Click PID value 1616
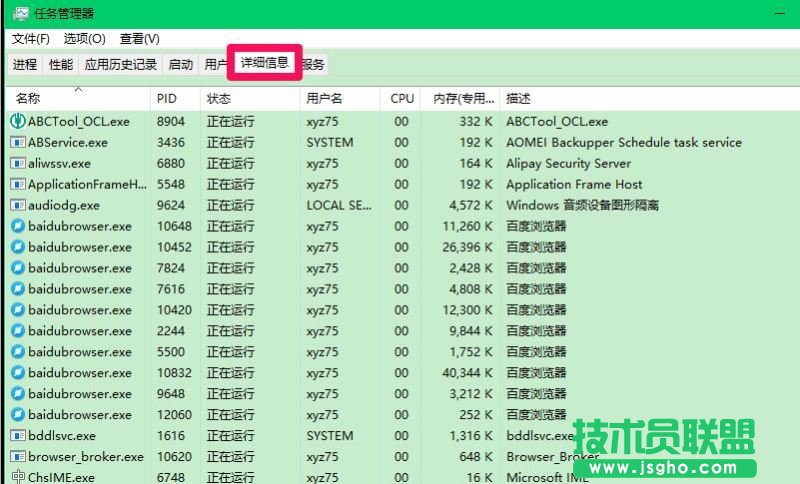800x484 pixels. click(171, 436)
